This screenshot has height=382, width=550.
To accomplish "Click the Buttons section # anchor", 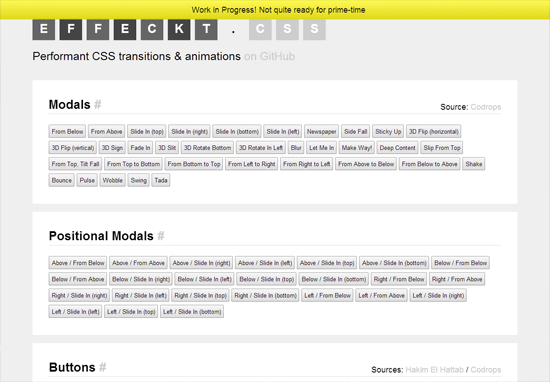I will pos(102,367).
